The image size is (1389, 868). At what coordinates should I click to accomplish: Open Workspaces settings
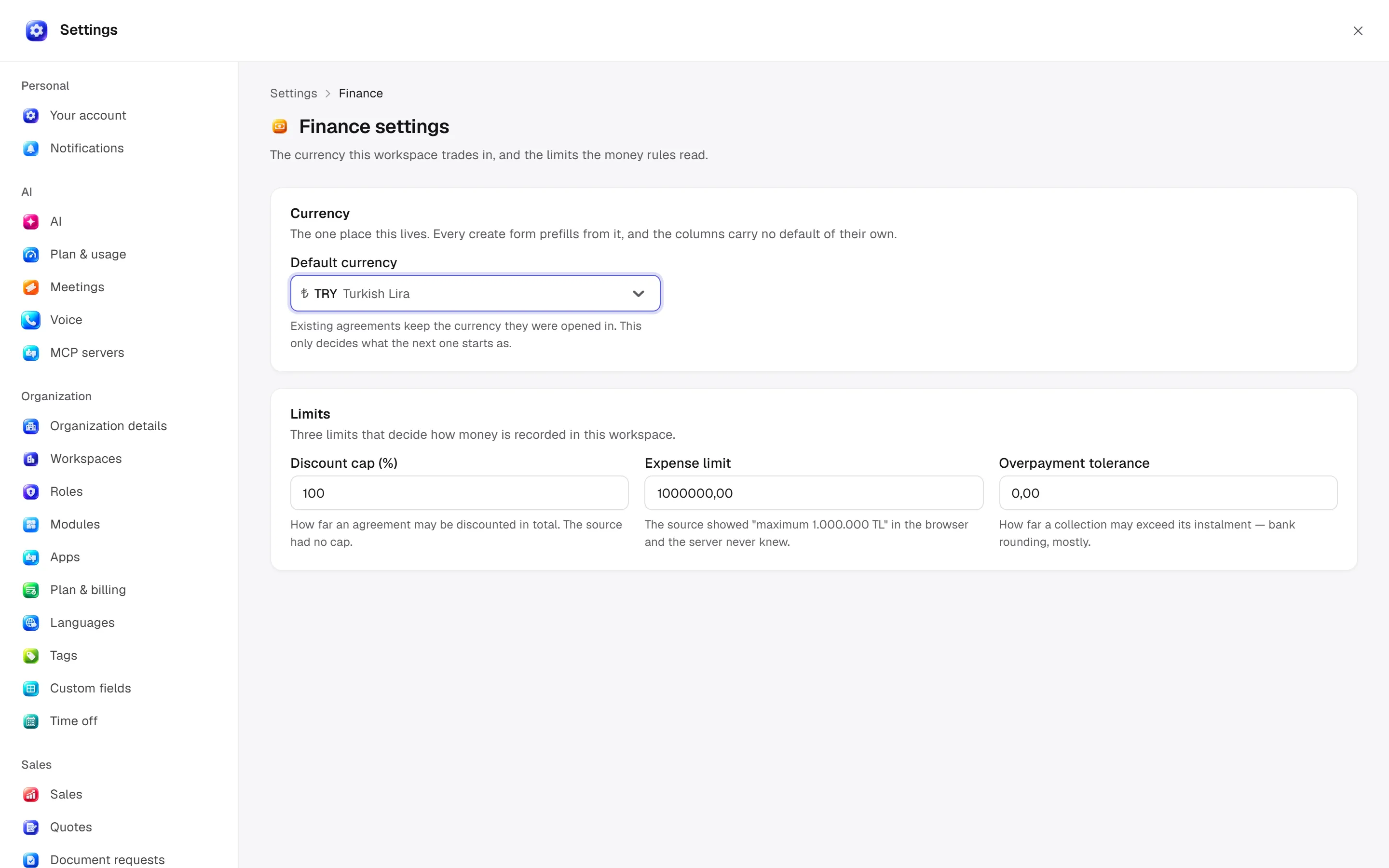120,459
